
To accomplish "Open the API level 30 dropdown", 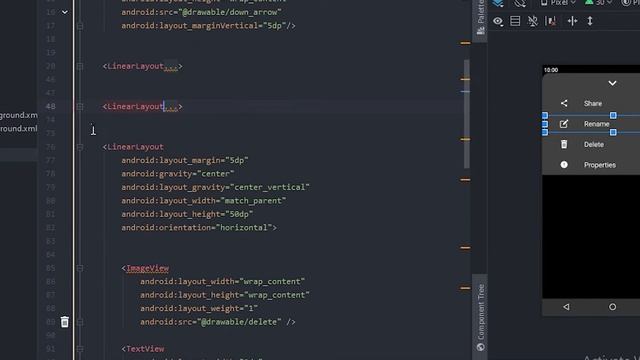I will pyautogui.click(x=599, y=3).
